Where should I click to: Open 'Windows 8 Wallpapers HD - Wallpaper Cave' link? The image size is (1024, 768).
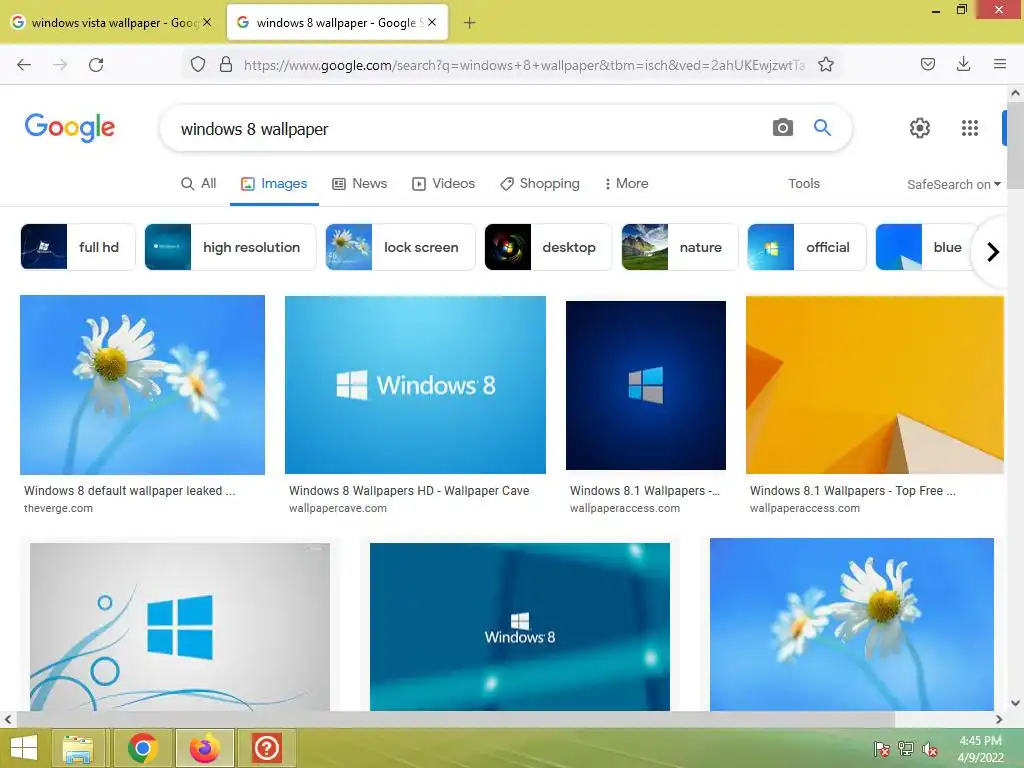point(409,490)
